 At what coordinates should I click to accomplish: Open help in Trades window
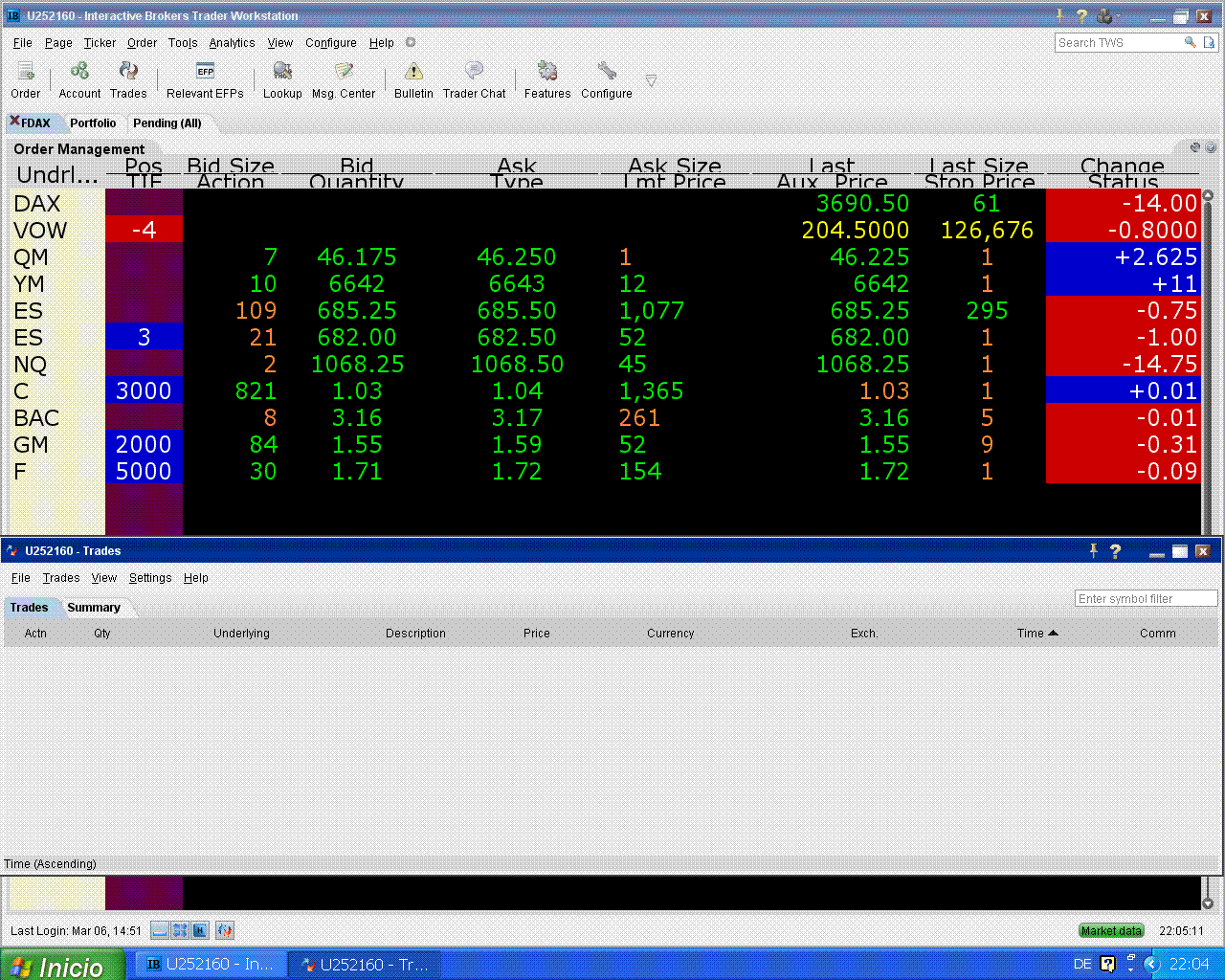(1115, 551)
